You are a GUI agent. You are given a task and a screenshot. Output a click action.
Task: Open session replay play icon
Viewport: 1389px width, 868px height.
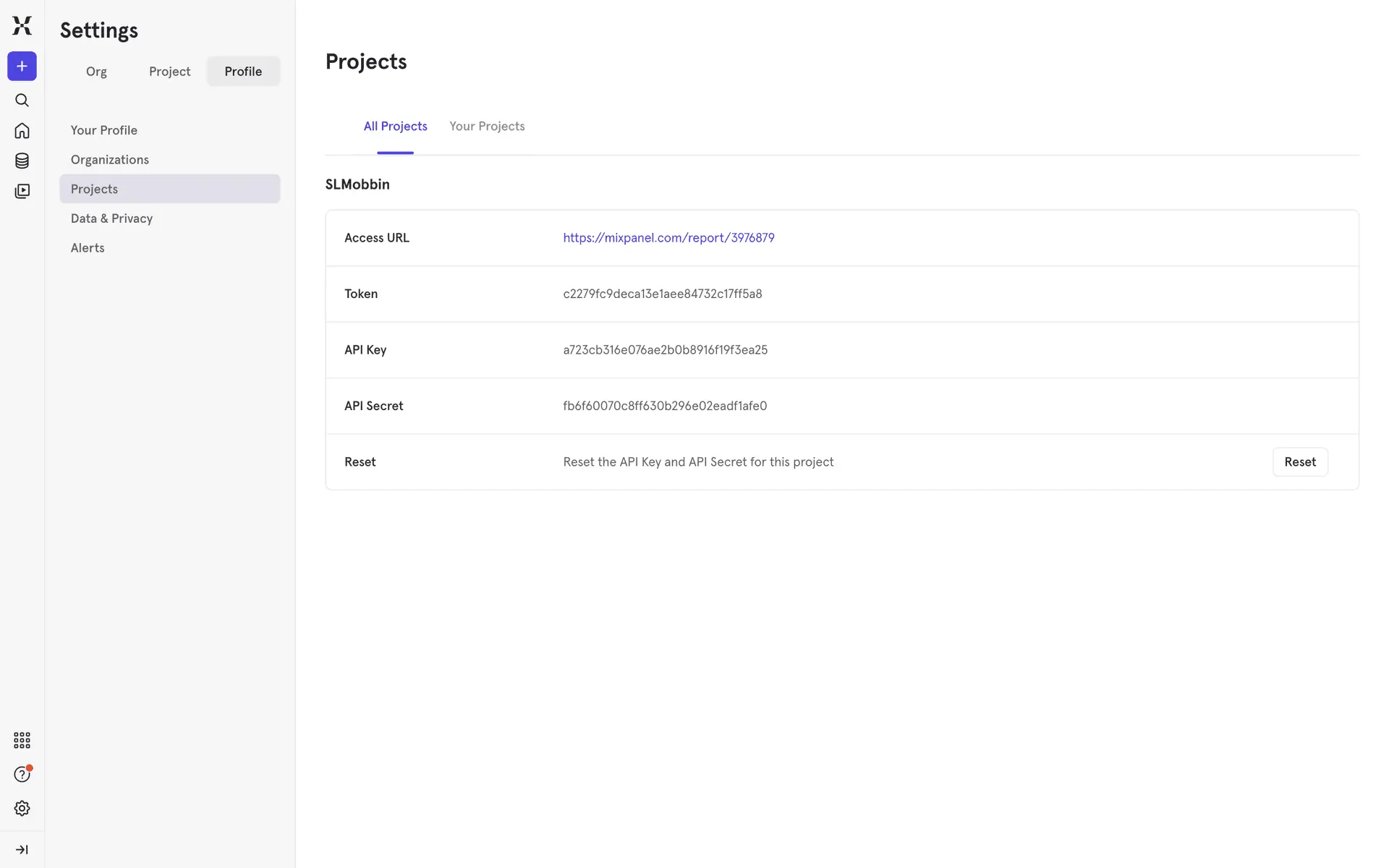point(22,192)
